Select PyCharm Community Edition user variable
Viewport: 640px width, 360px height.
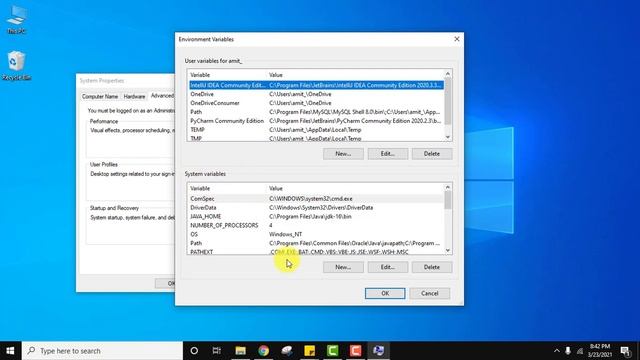click(316, 121)
